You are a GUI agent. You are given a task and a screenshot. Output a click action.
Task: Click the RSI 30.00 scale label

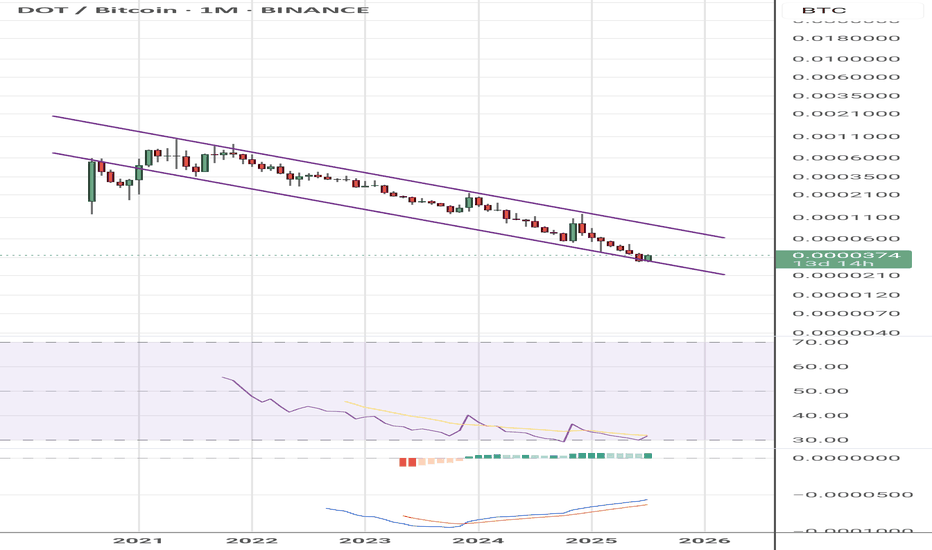pyautogui.click(x=821, y=441)
